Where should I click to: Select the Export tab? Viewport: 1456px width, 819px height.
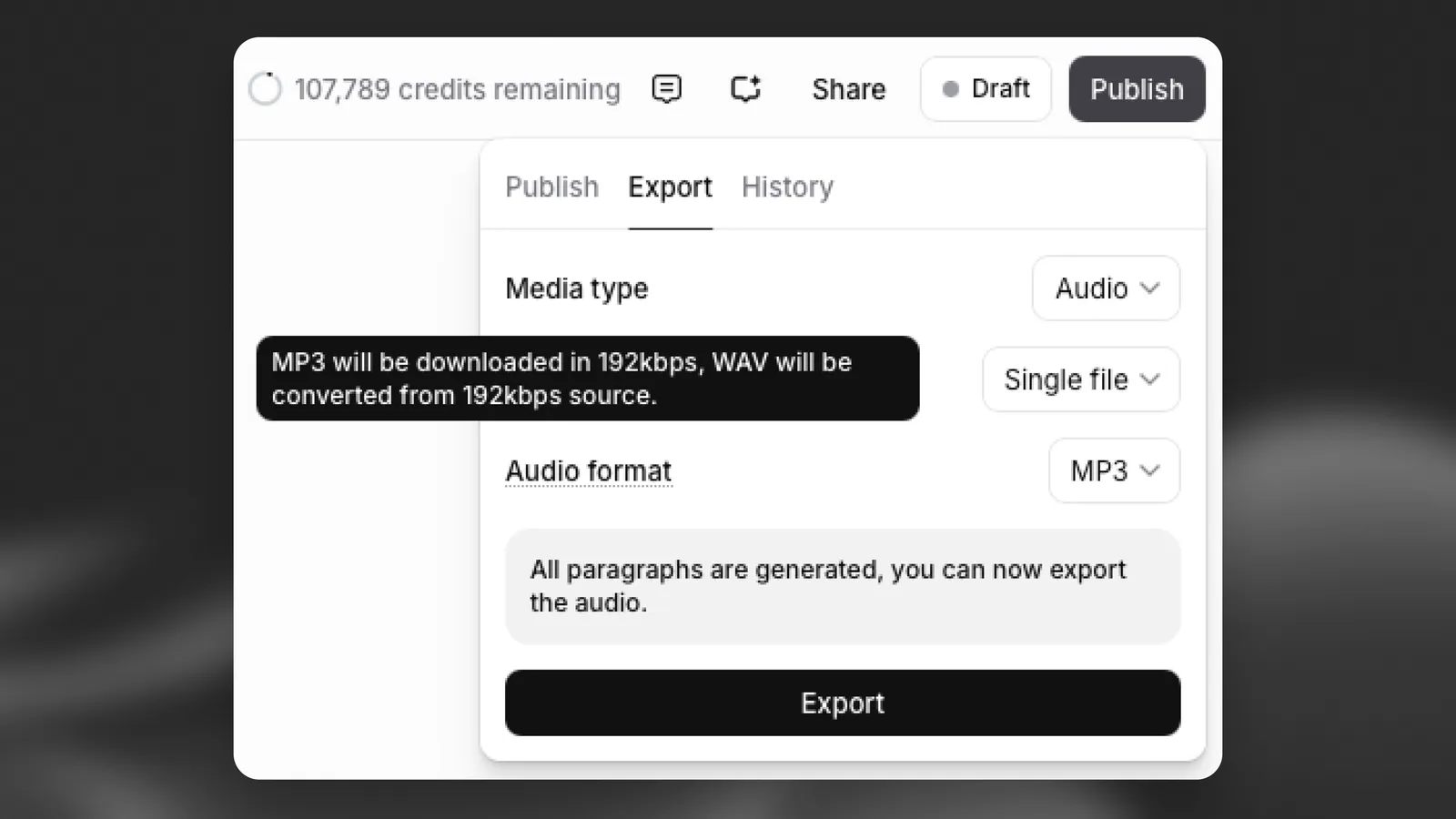click(x=671, y=187)
